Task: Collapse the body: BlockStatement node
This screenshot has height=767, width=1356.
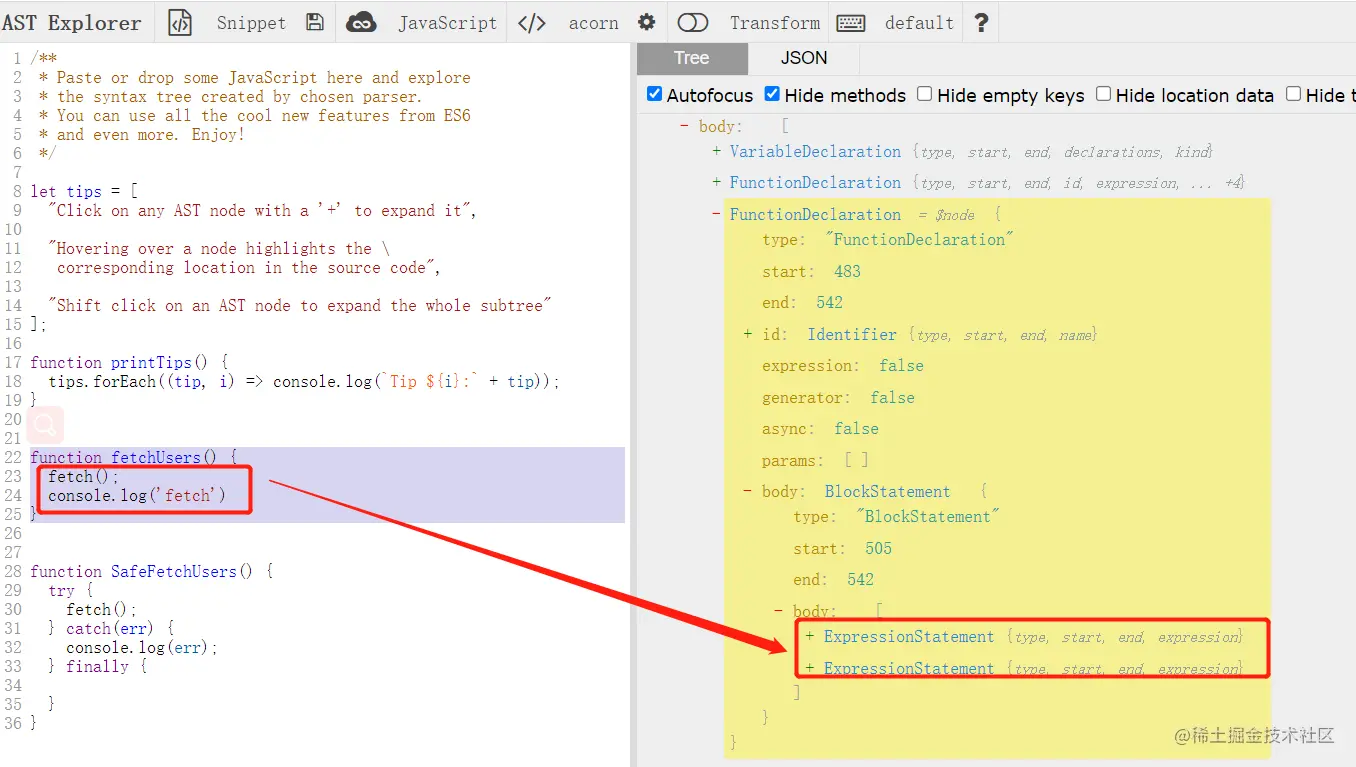Action: tap(748, 491)
